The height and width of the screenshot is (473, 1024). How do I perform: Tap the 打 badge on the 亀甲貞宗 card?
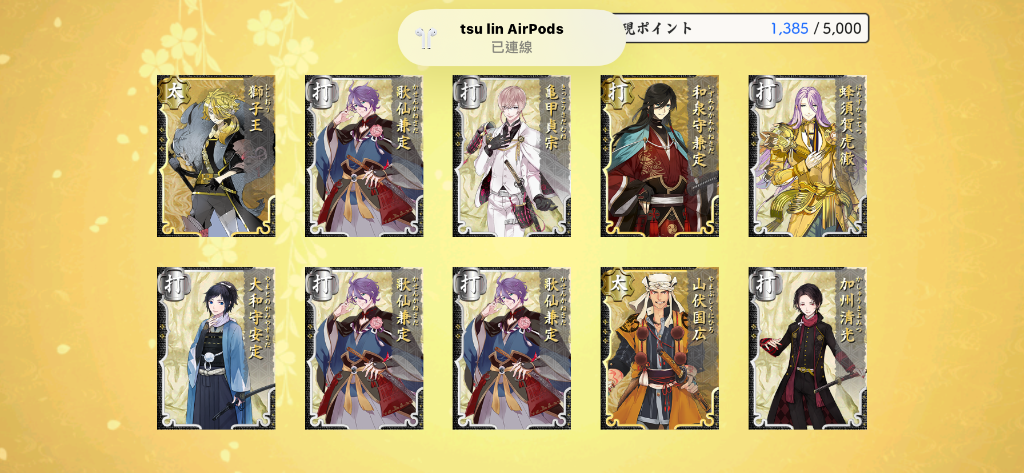pyautogui.click(x=468, y=92)
